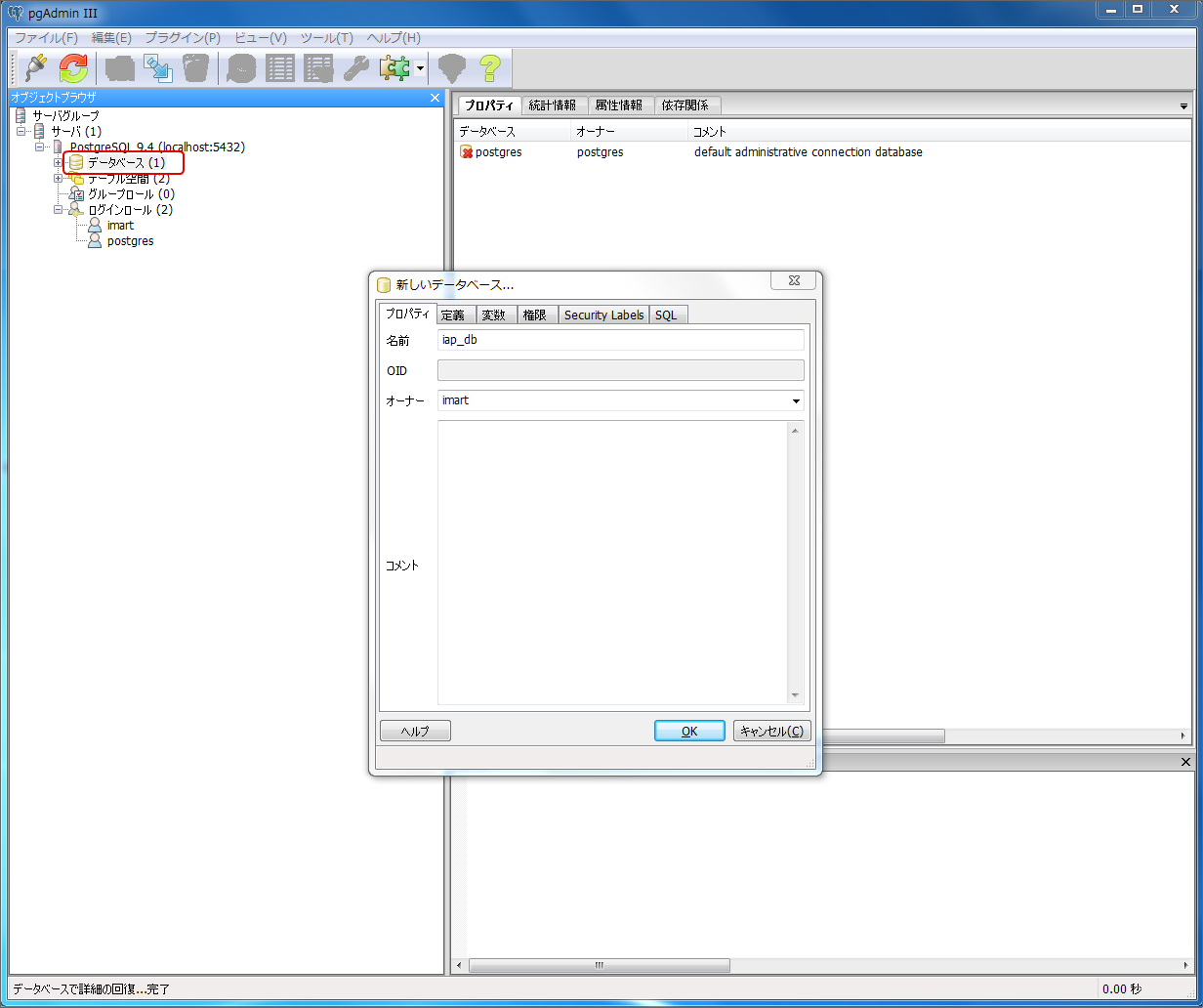
Task: Select the imart login role user icon
Action: (95, 225)
